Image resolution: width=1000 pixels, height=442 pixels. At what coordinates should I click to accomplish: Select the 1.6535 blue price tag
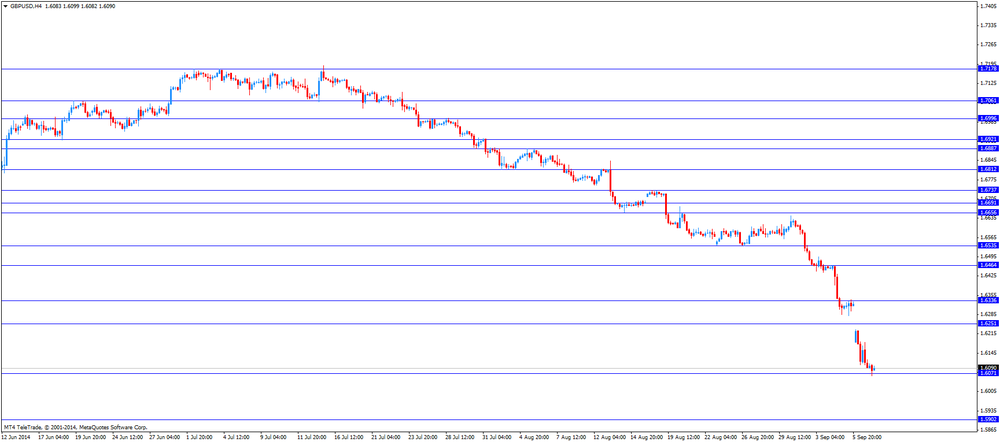tap(988, 246)
